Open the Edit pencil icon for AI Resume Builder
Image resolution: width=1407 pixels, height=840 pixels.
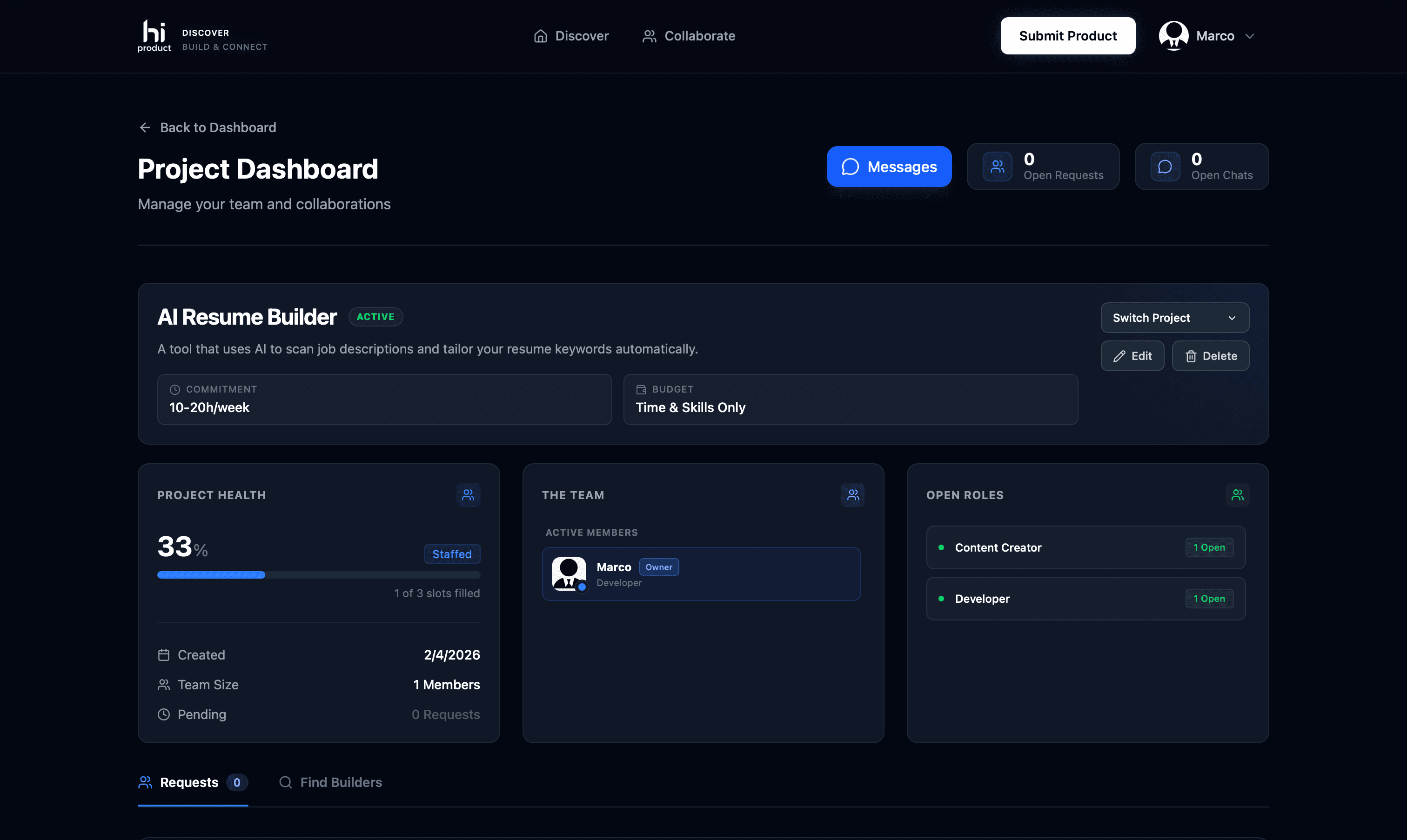tap(1119, 356)
